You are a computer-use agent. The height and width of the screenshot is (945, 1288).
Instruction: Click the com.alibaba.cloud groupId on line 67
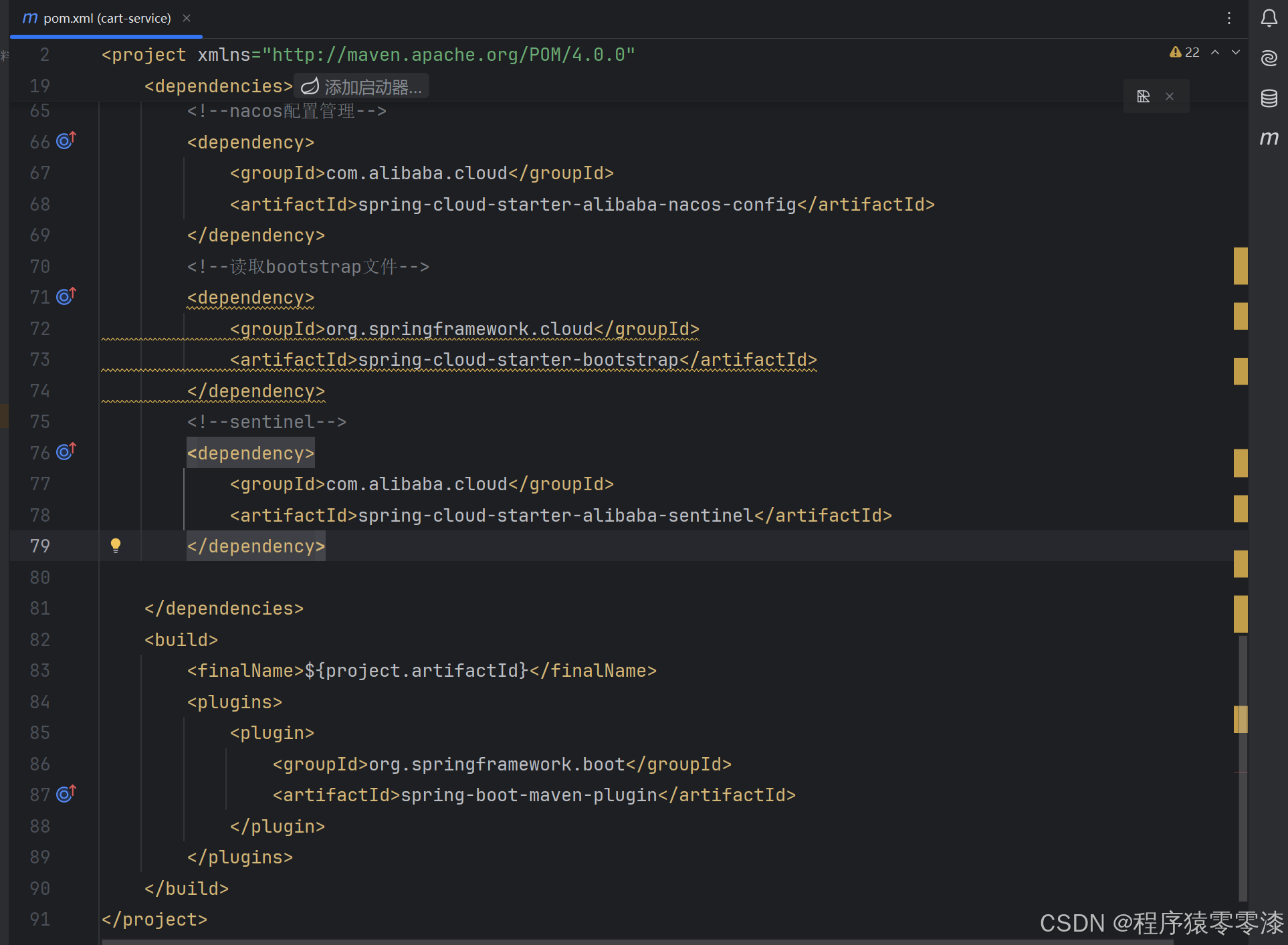coord(417,173)
